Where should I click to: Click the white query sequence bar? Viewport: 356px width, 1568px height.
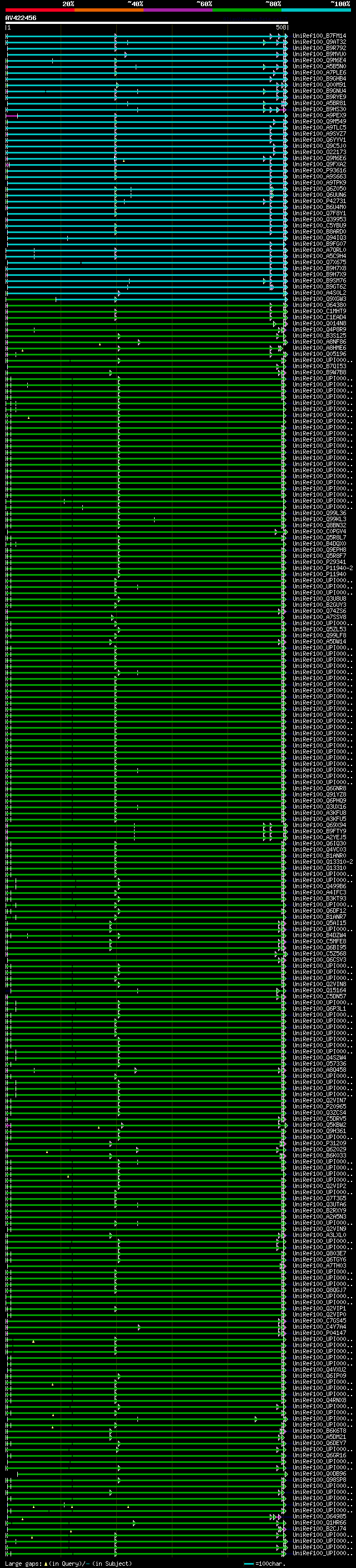(x=147, y=22)
